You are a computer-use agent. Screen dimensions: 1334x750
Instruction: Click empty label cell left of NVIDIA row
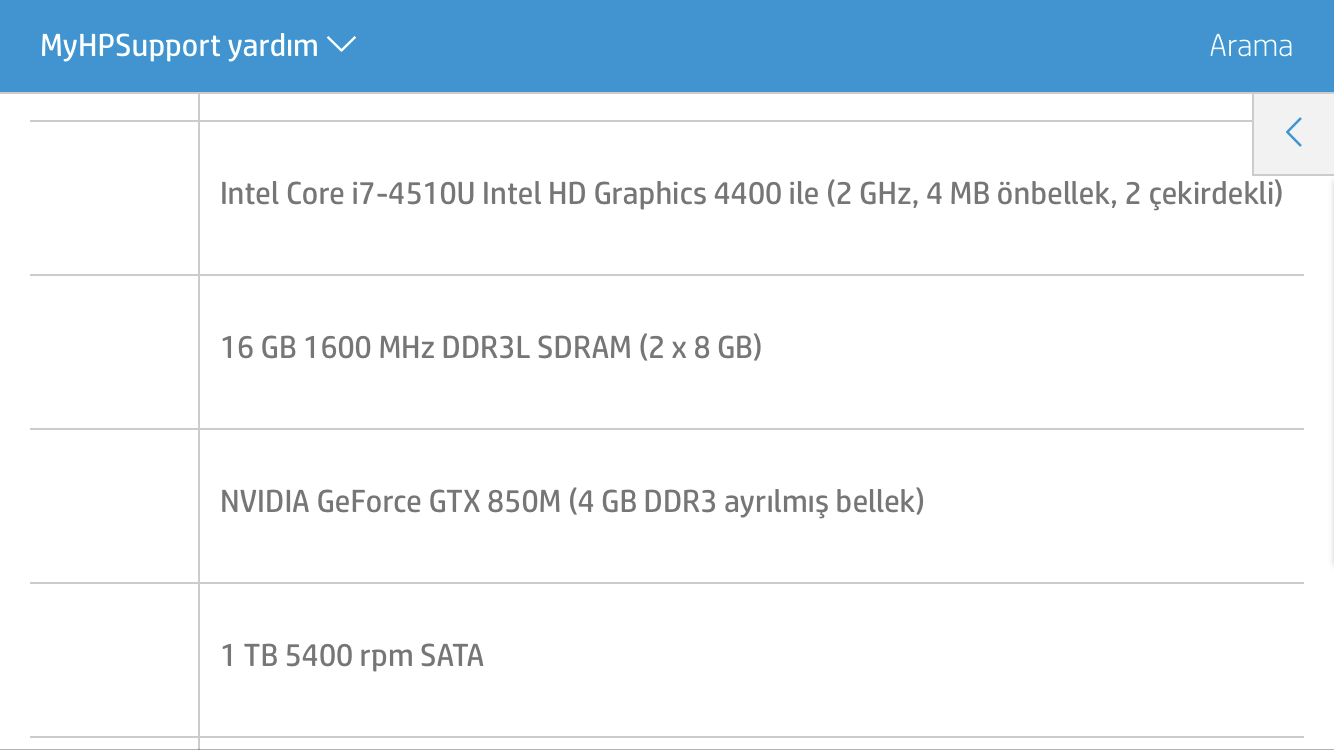coord(114,506)
